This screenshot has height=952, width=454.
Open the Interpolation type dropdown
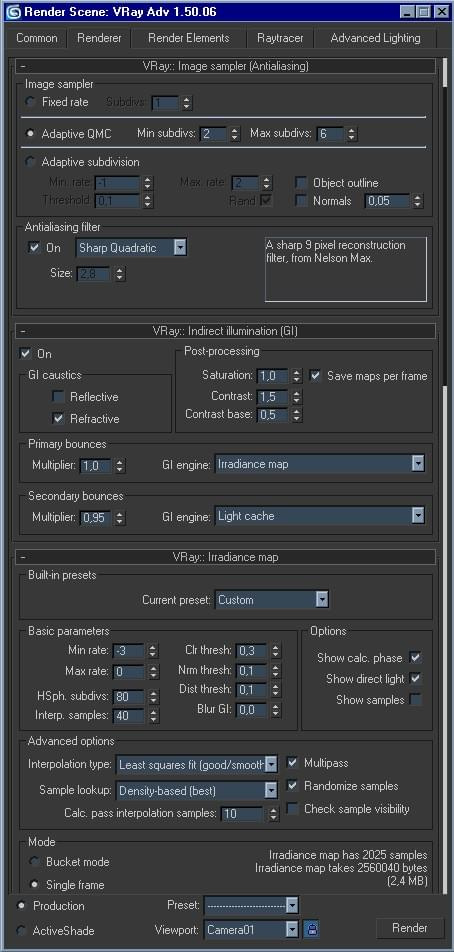tap(197, 765)
